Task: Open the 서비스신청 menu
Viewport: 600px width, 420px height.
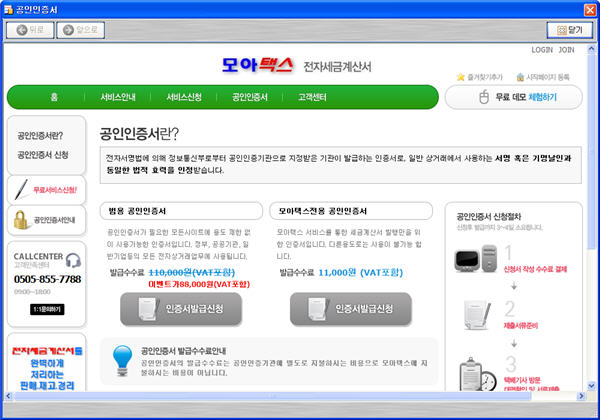Action: pos(184,97)
